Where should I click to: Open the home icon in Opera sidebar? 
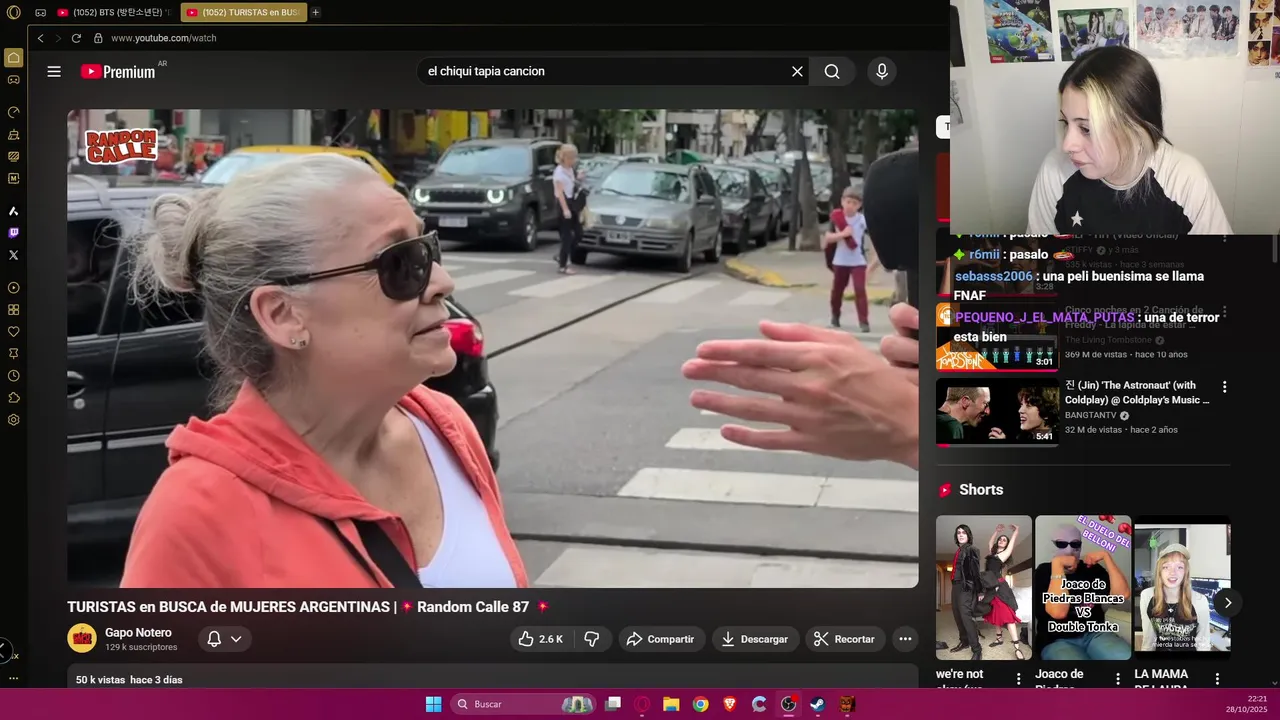click(x=13, y=58)
